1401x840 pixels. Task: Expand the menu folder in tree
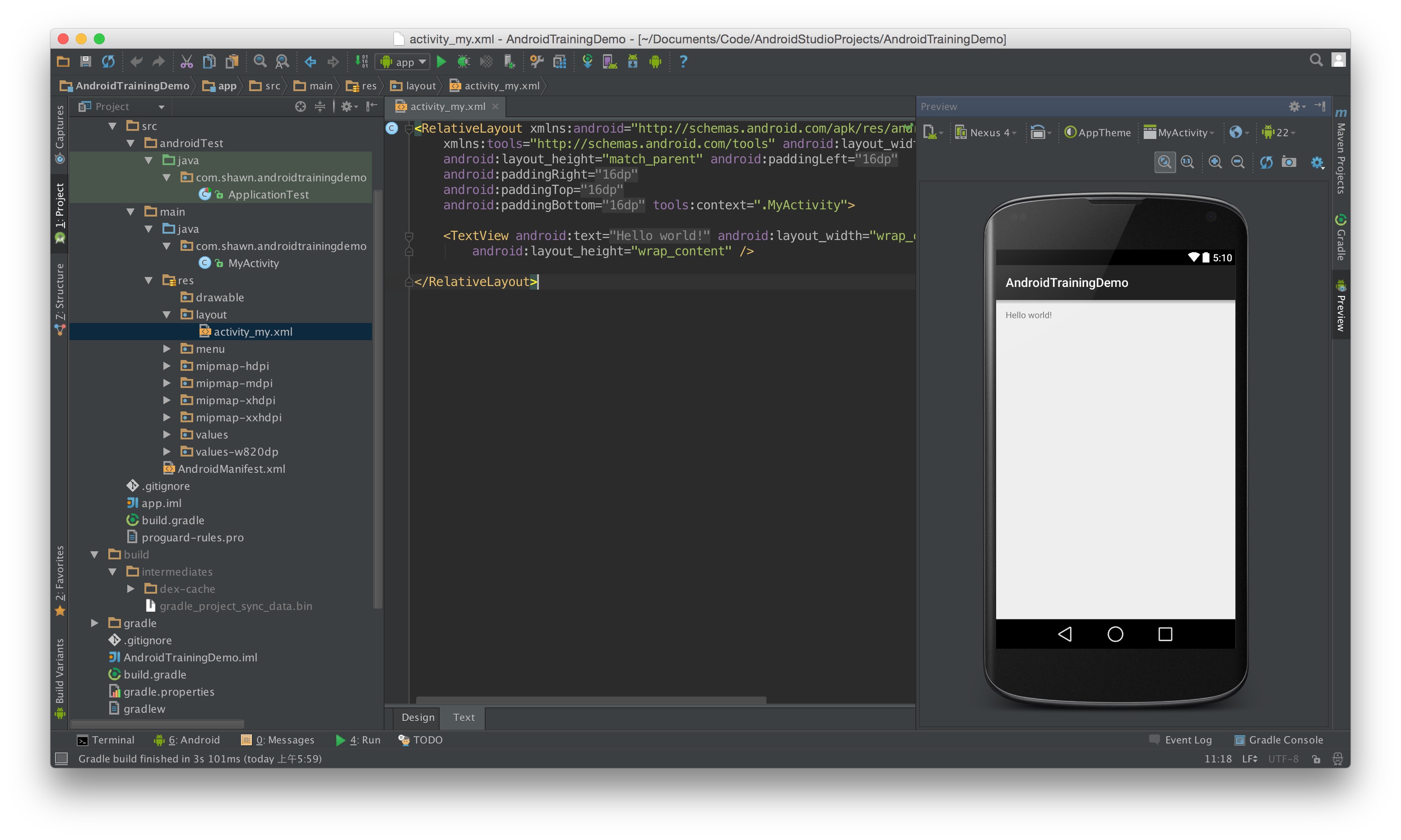coord(167,349)
